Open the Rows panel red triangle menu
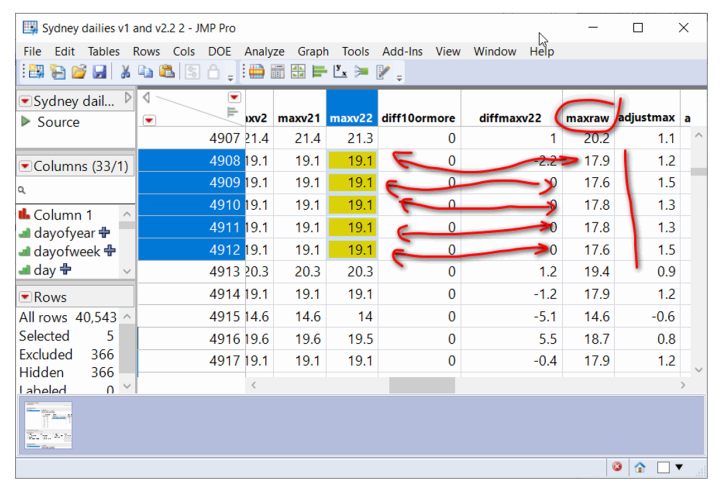 click(25, 297)
